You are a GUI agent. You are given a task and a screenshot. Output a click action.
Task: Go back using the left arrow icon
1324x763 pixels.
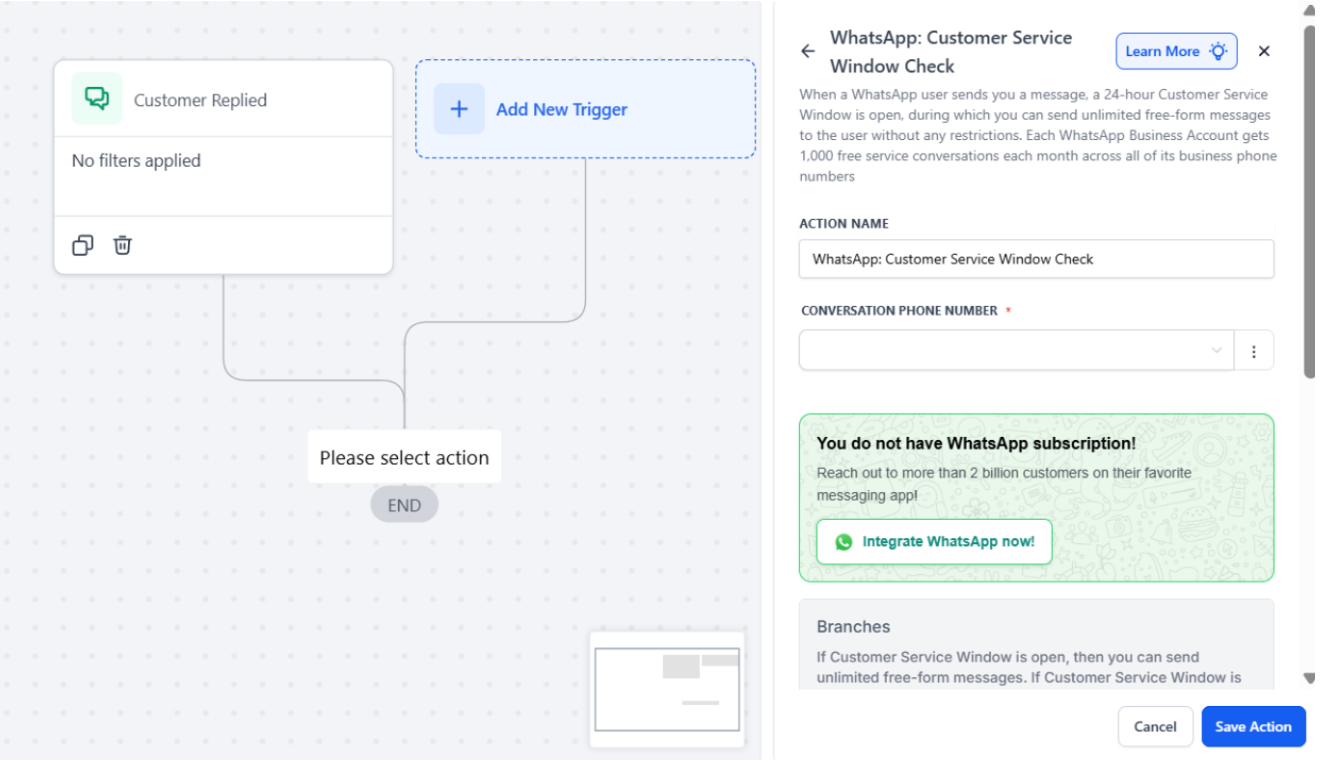click(808, 51)
